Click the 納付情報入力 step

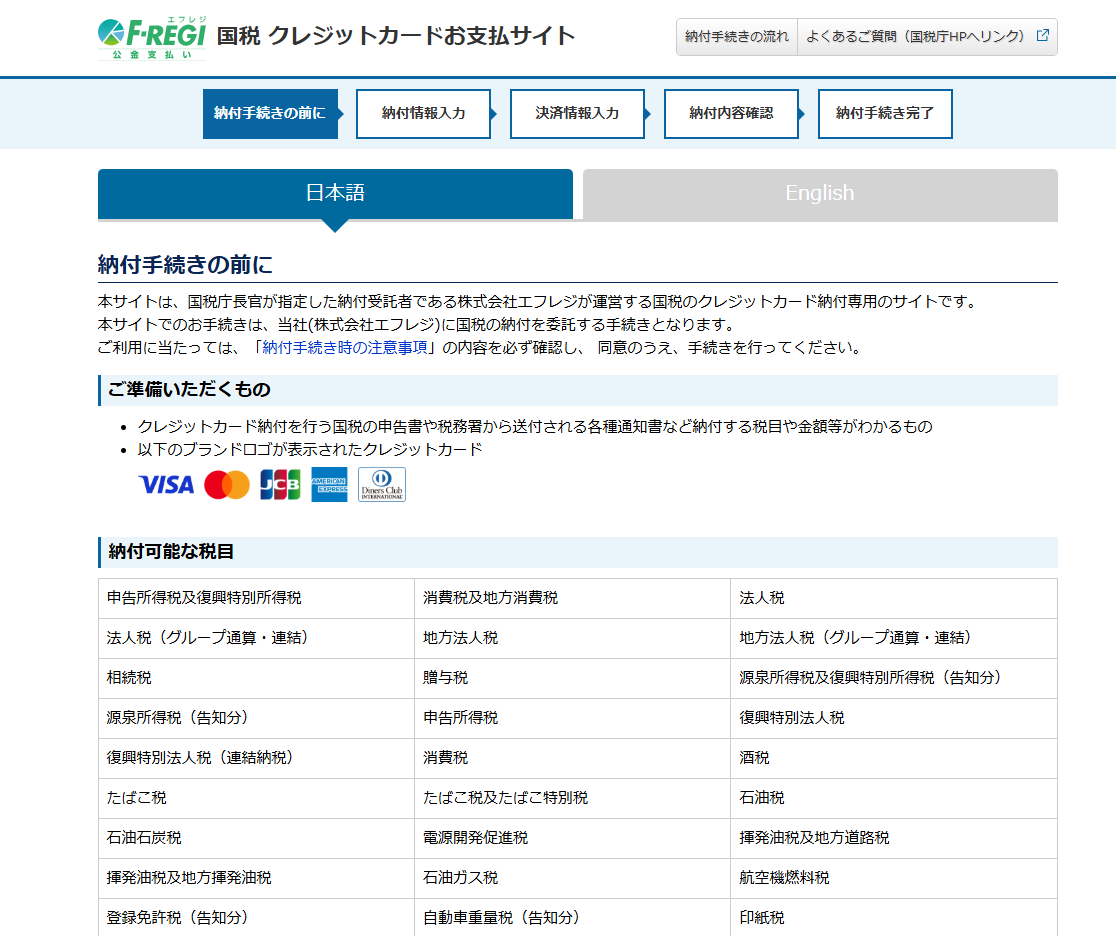tap(424, 114)
